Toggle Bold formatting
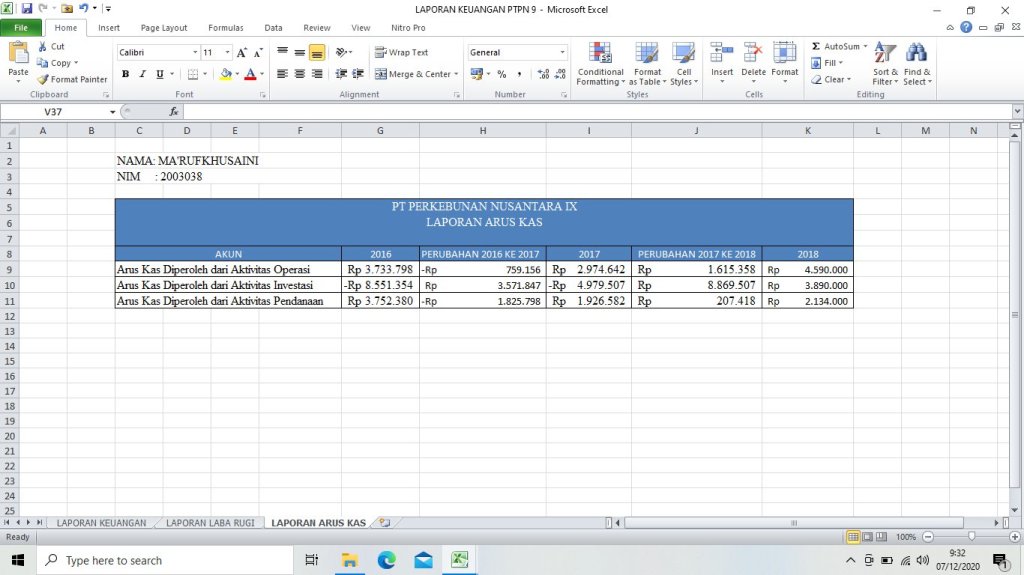This screenshot has width=1024, height=575. pyautogui.click(x=126, y=74)
